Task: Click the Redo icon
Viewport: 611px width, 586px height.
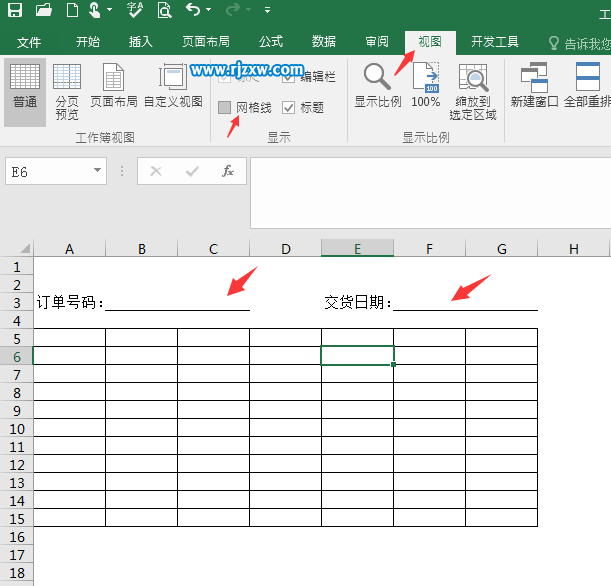Action: click(233, 9)
